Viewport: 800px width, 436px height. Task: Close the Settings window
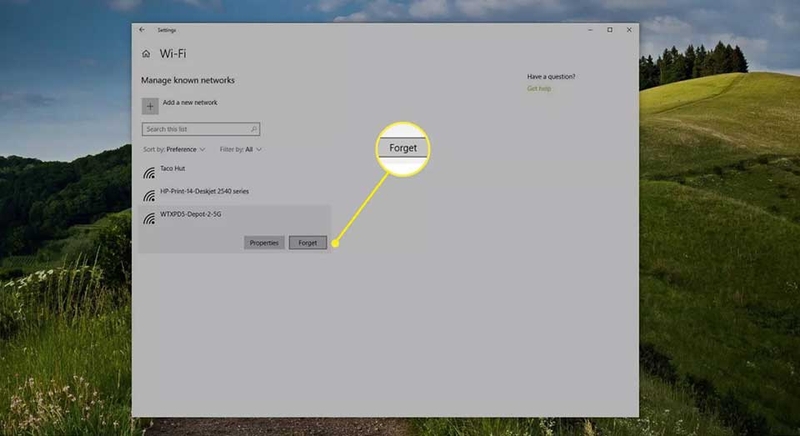[629, 30]
